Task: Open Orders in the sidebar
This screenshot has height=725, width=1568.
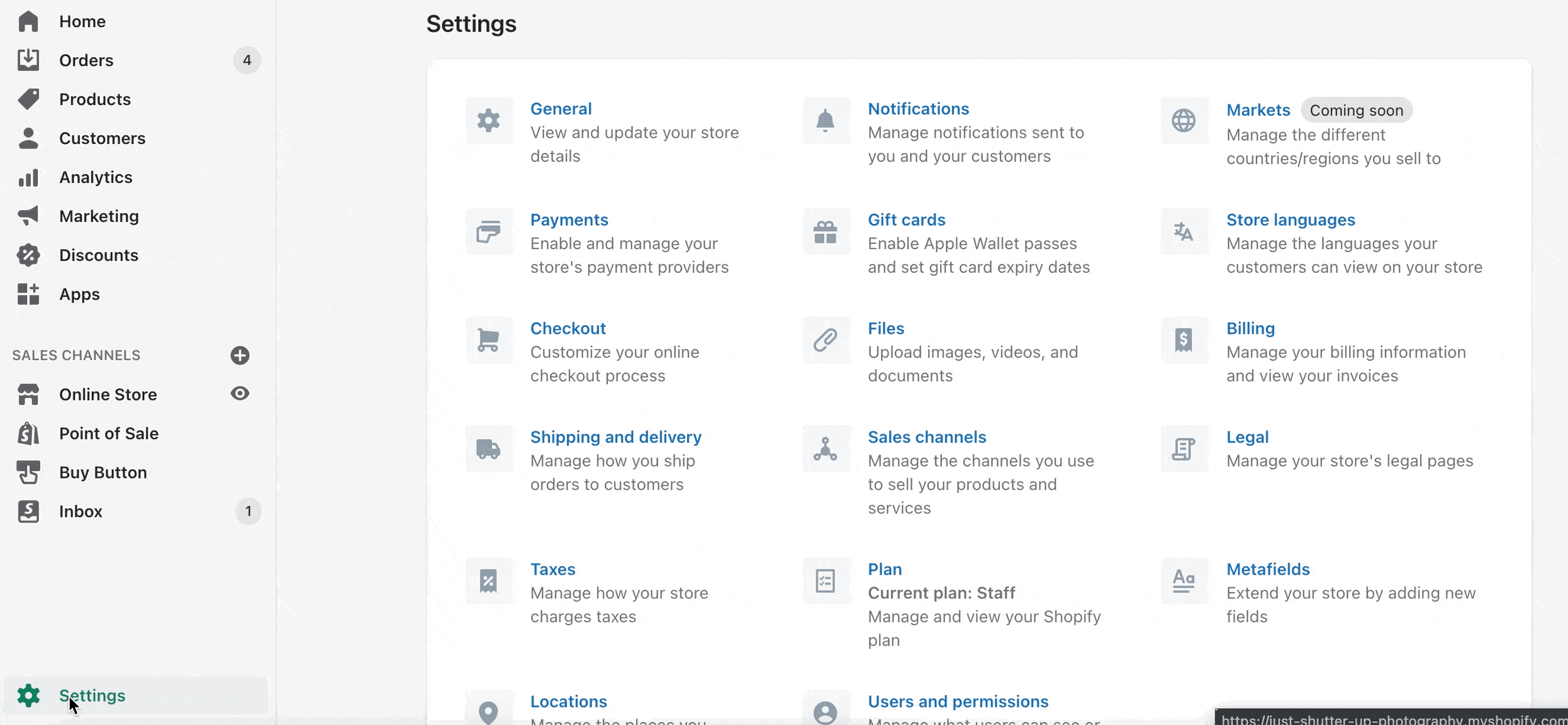Action: (x=86, y=60)
